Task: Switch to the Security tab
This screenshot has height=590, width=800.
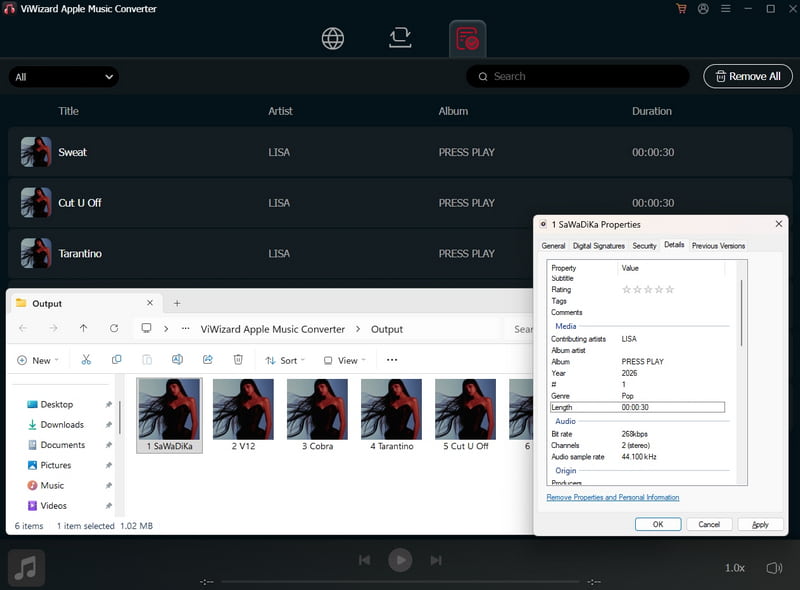Action: 644,245
